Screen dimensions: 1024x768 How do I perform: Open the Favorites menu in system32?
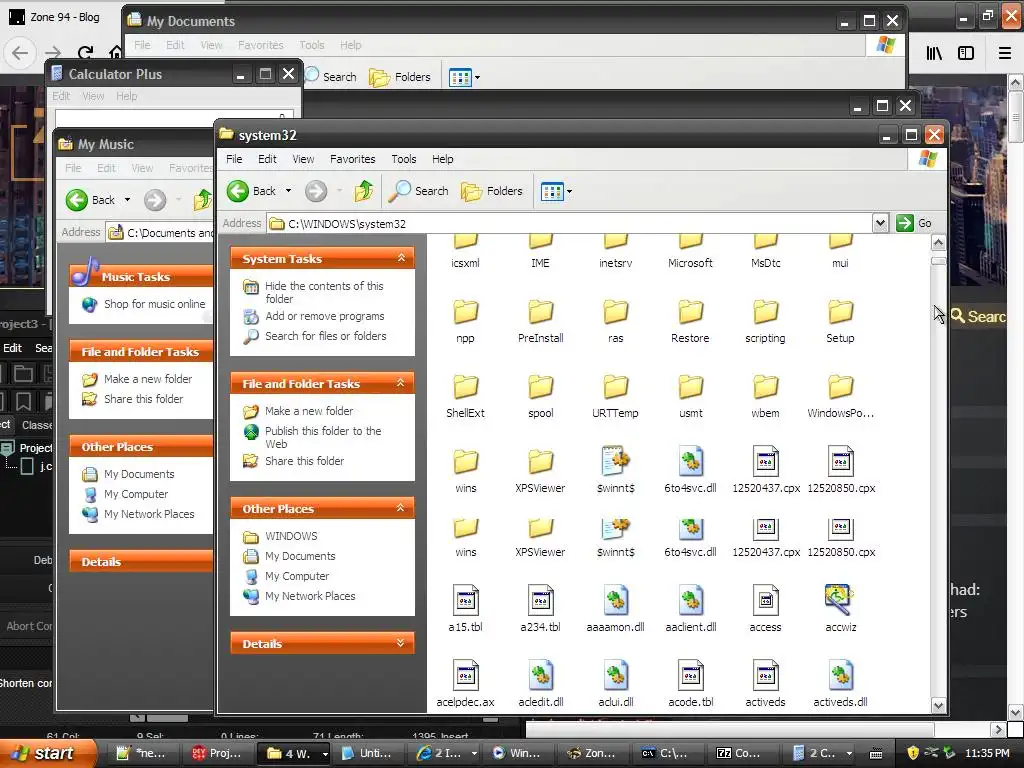[x=353, y=159]
